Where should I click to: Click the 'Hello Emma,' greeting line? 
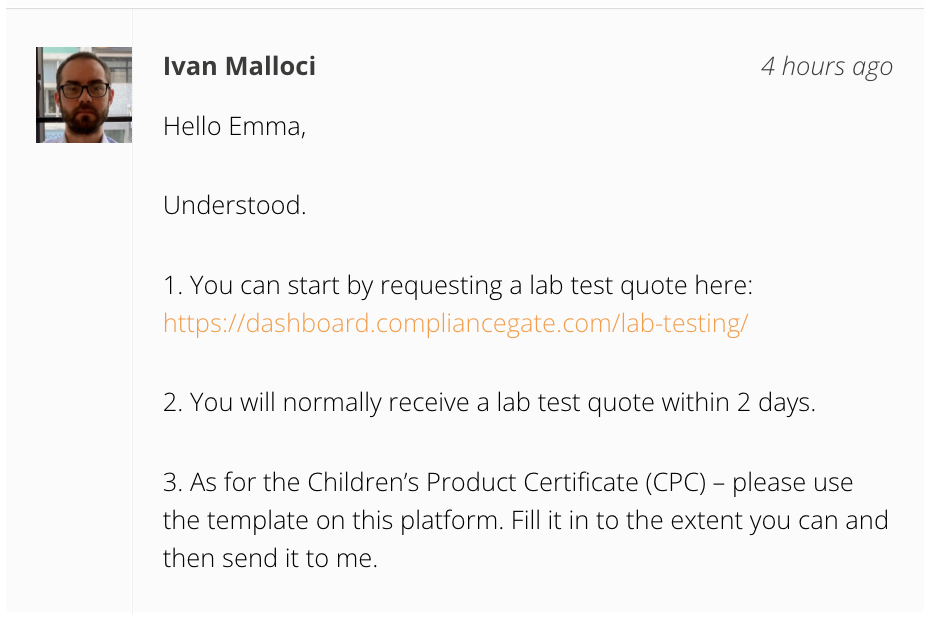tap(234, 127)
